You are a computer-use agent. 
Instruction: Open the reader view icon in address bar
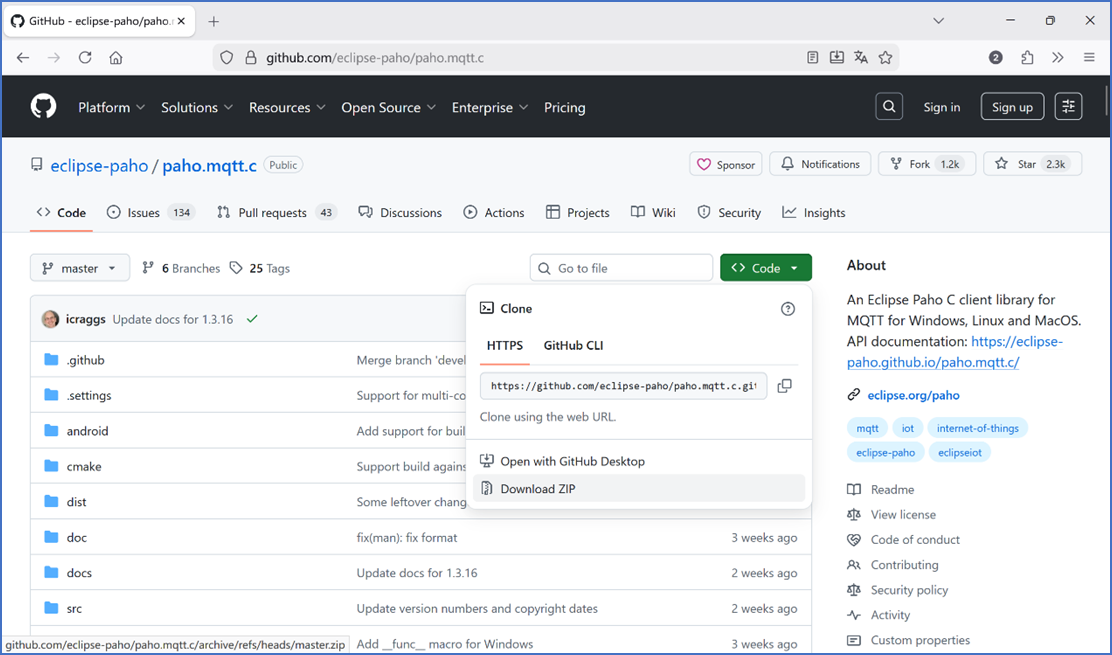pyautogui.click(x=813, y=57)
